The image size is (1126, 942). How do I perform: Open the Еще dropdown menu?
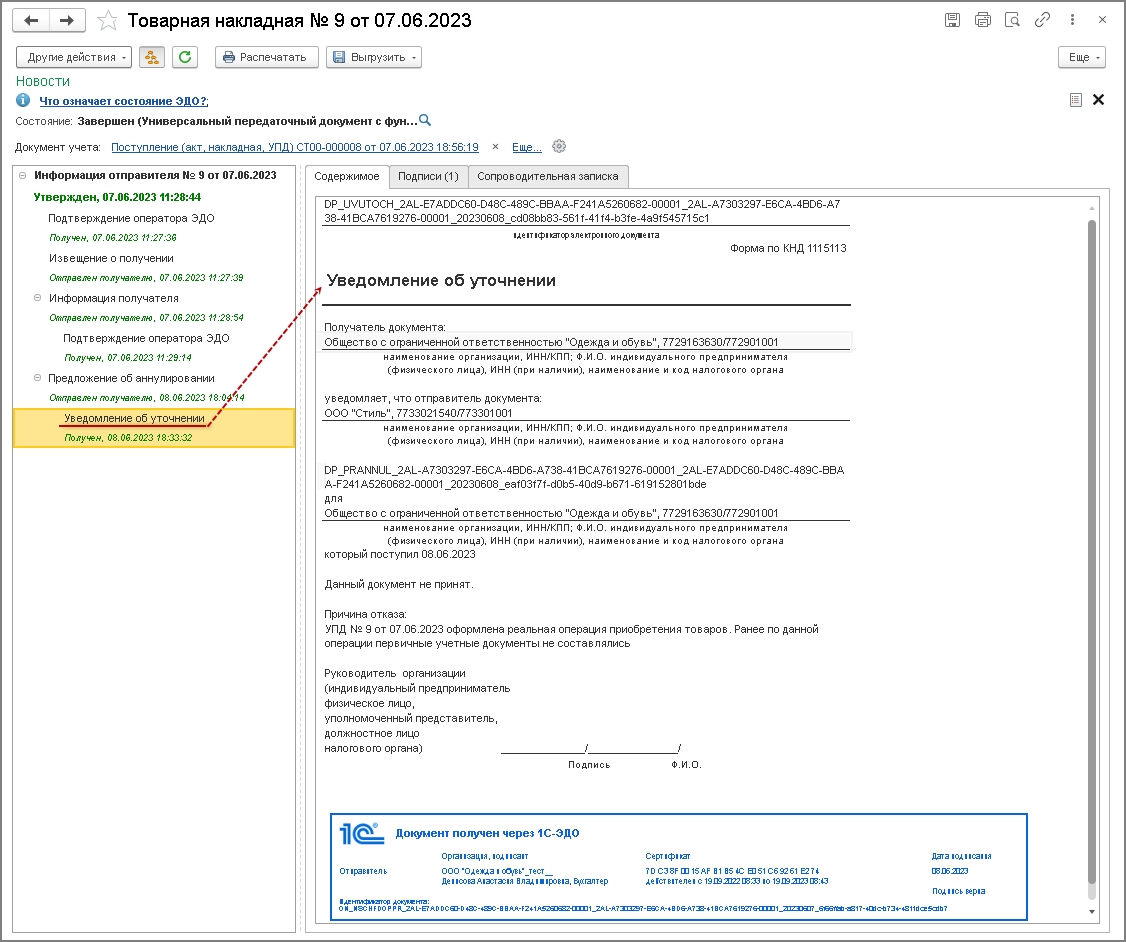point(1081,57)
